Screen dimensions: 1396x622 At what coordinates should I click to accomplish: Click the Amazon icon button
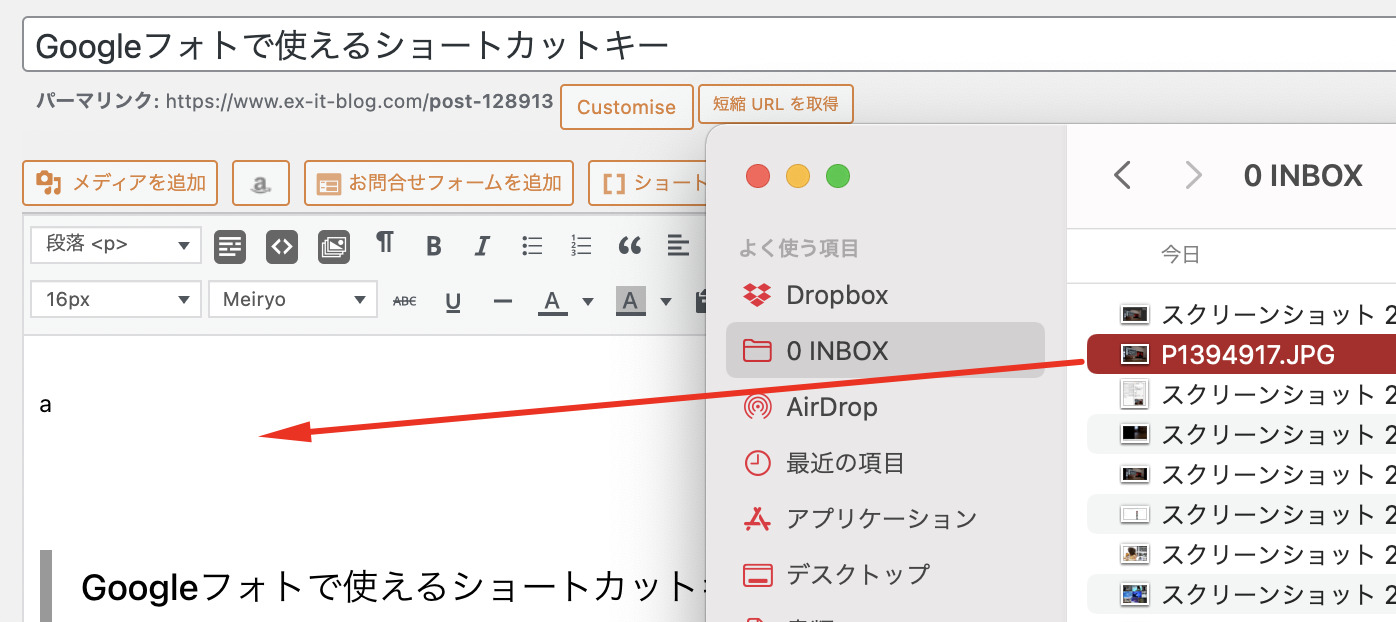coord(260,184)
